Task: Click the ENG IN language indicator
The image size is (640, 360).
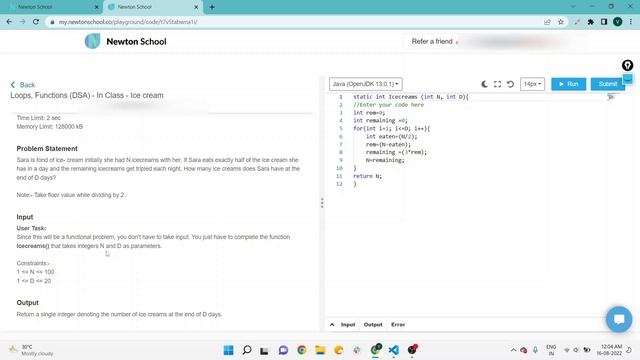Action: tap(551, 350)
